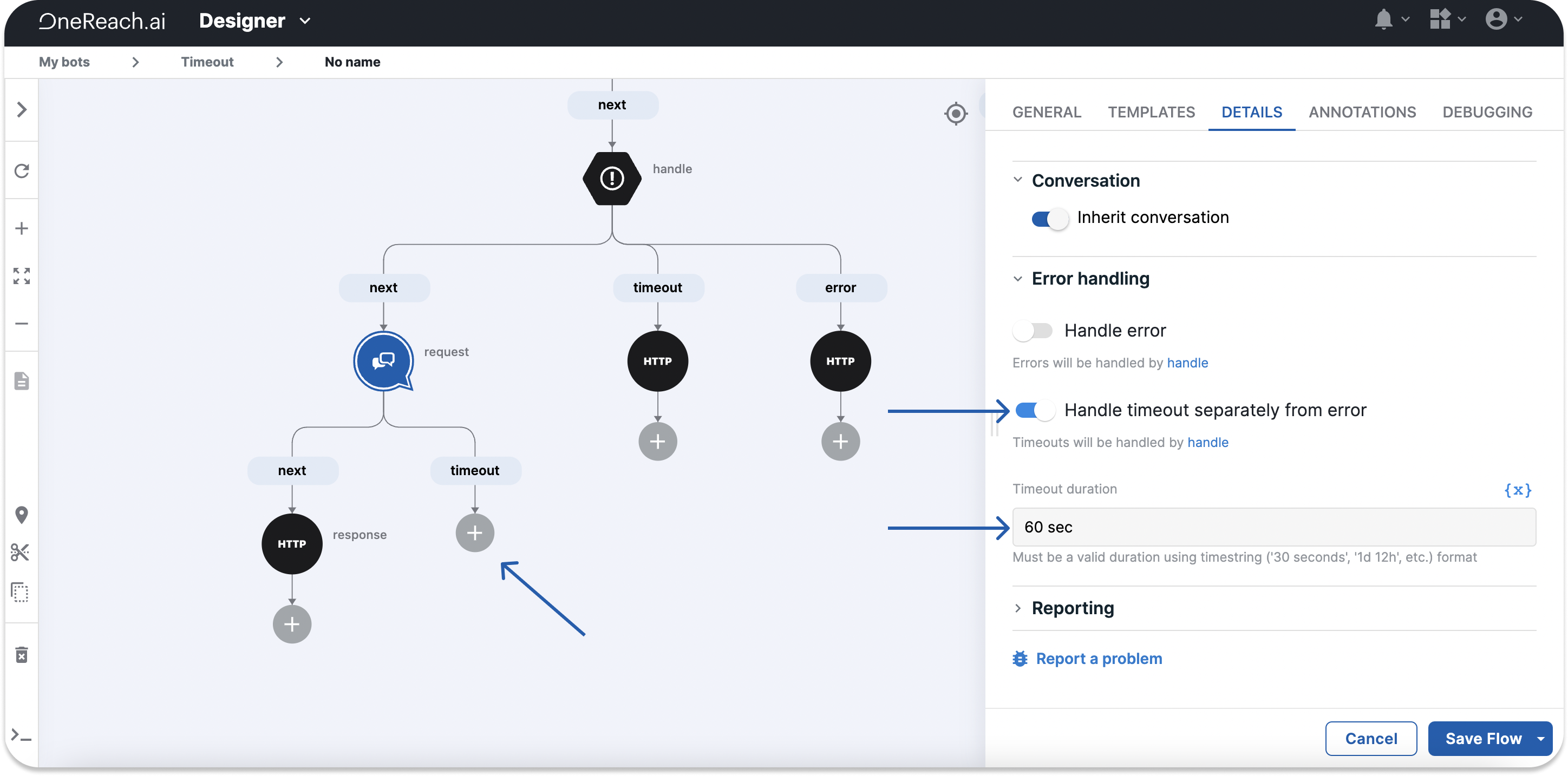Click the trash delete icon in sidebar
The height and width of the screenshot is (776, 1568).
click(x=22, y=654)
